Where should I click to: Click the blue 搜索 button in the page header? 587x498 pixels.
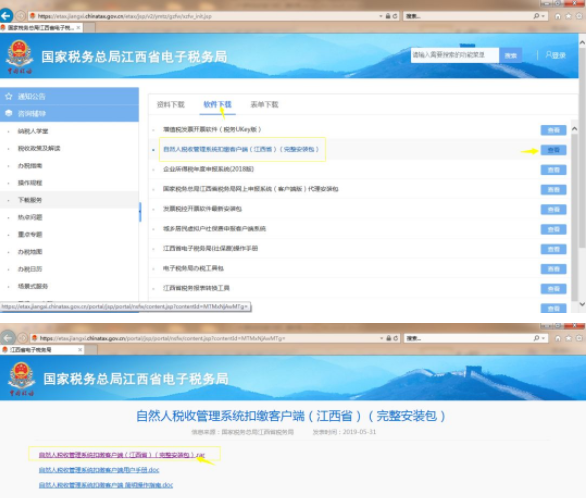[x=511, y=55]
